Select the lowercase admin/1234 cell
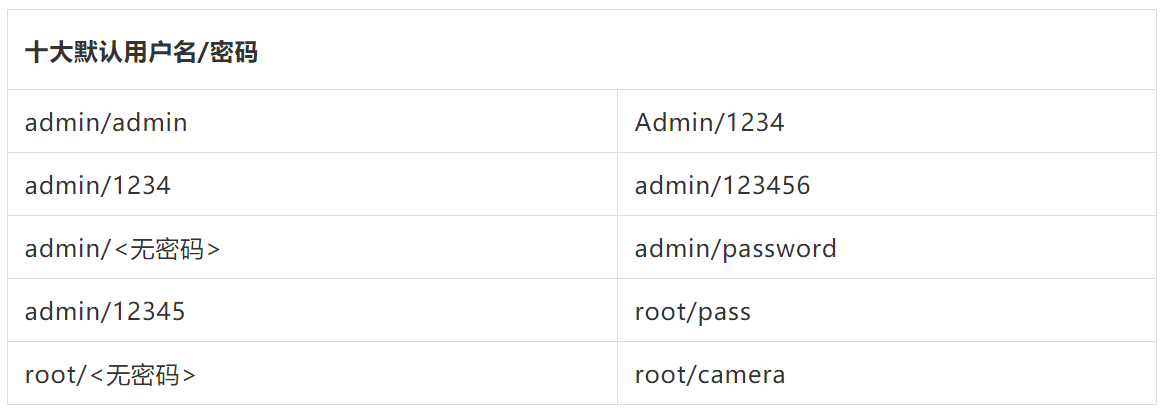 coord(98,186)
